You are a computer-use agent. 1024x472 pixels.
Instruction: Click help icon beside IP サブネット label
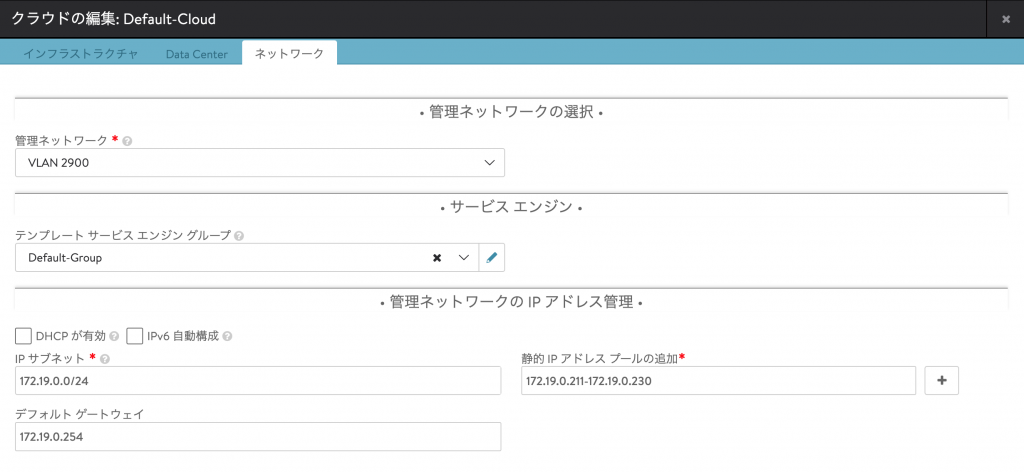click(105, 359)
